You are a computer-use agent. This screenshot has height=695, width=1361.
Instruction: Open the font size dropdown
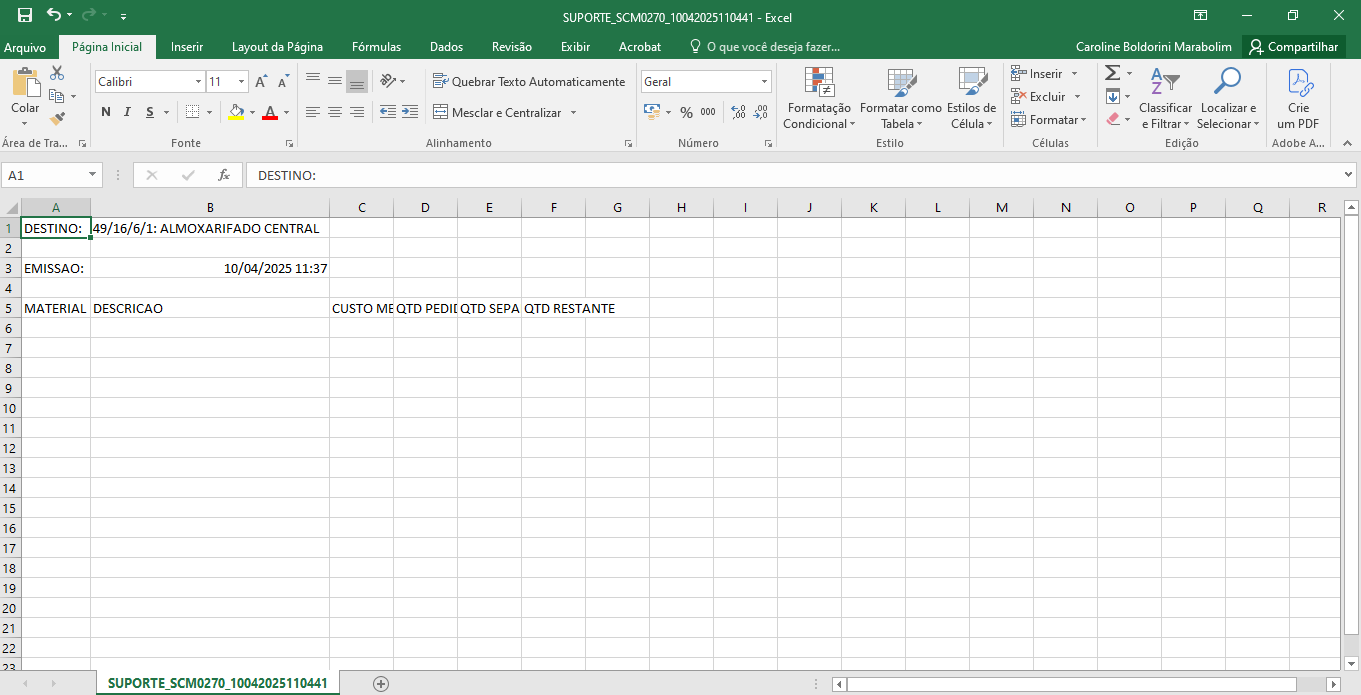coord(241,82)
